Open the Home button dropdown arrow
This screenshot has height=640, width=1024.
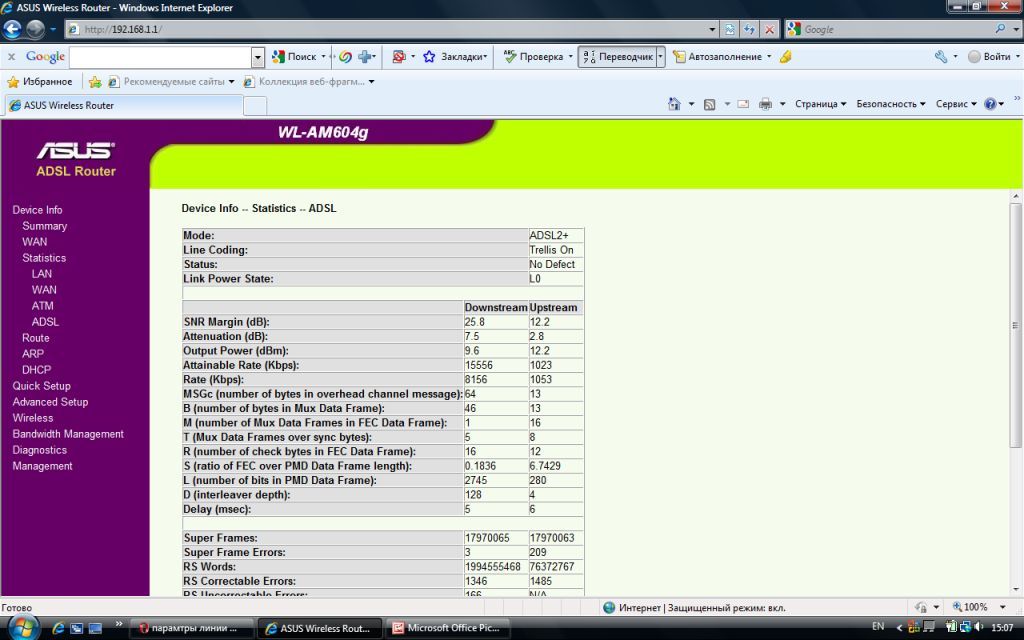click(691, 104)
